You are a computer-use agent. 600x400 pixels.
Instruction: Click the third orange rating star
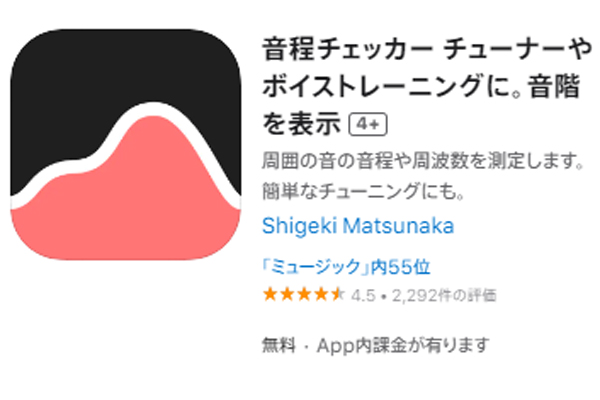(304, 294)
